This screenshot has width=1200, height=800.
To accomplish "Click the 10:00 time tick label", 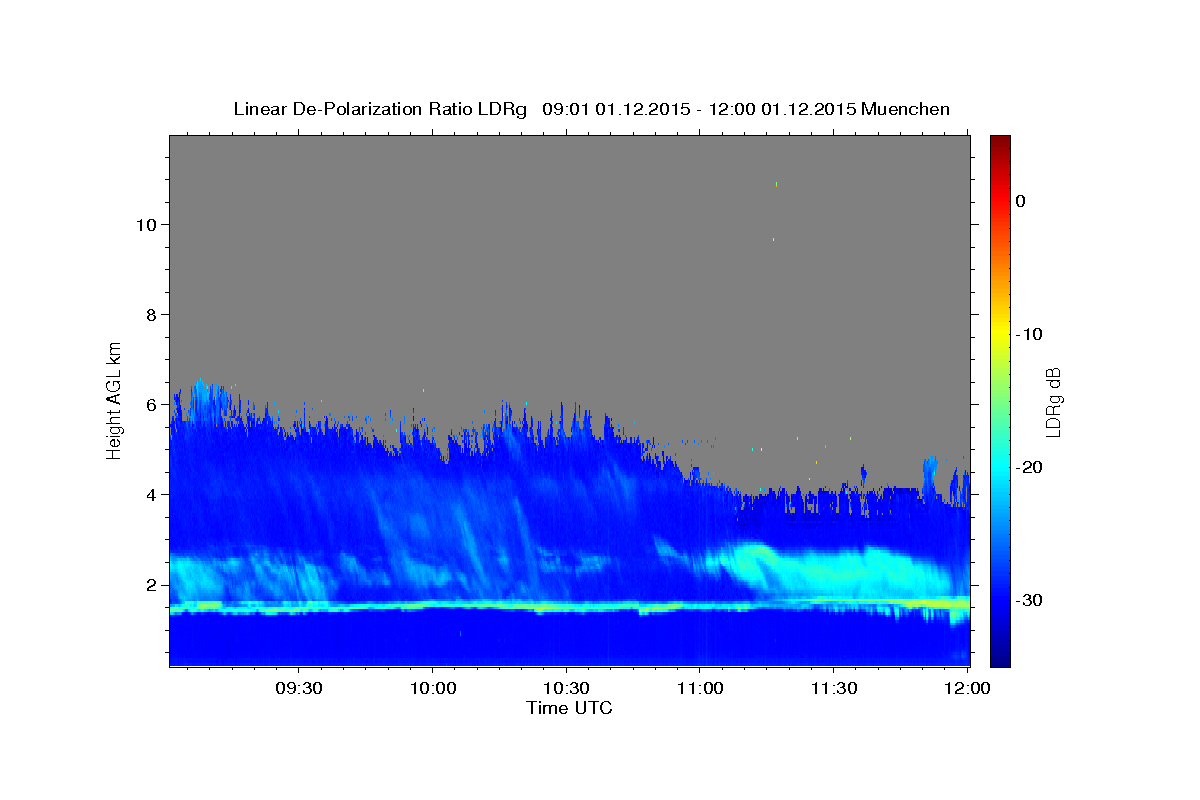I will 433,689.
